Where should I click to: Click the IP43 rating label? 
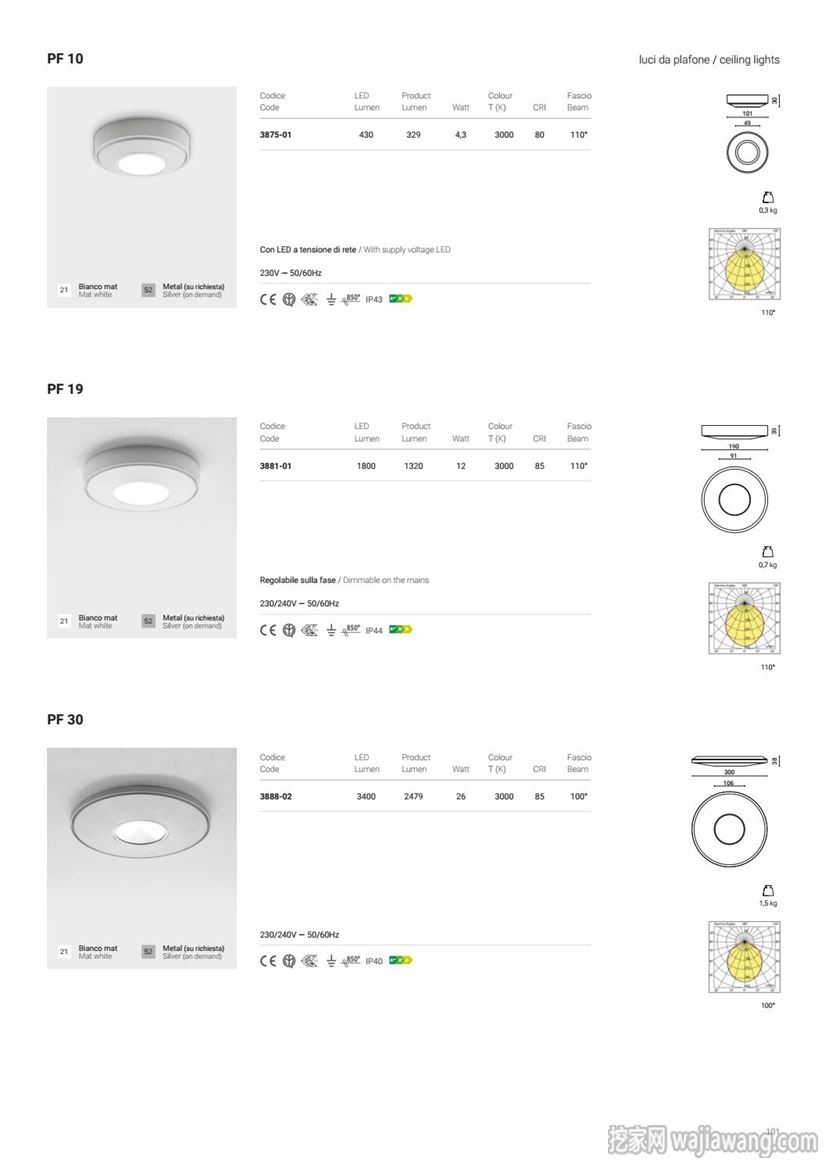374,300
